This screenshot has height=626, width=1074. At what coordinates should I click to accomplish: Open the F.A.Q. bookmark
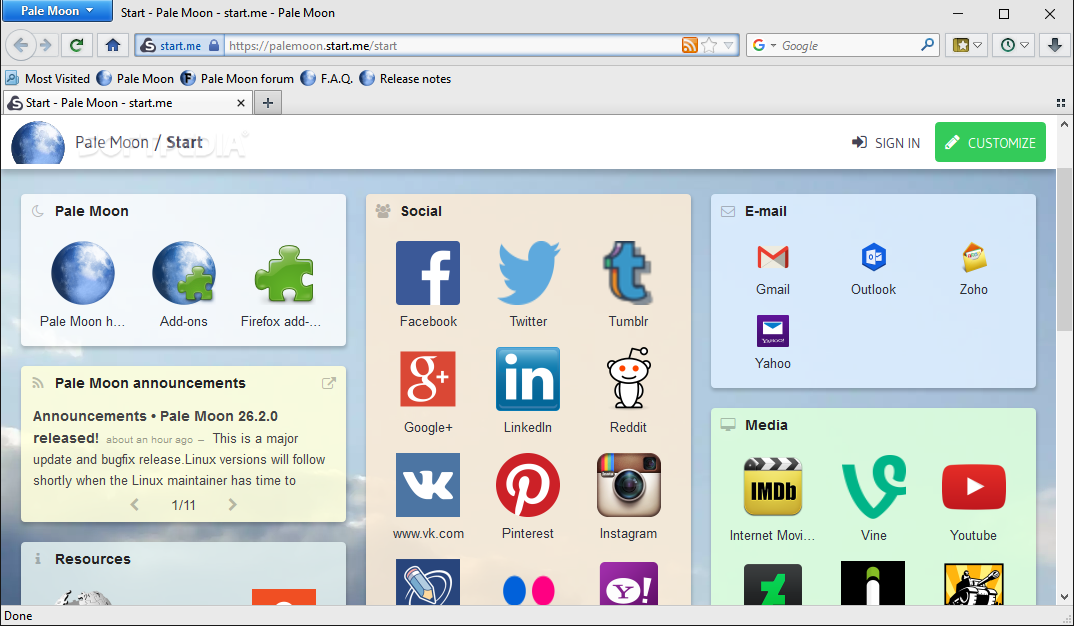pos(327,79)
